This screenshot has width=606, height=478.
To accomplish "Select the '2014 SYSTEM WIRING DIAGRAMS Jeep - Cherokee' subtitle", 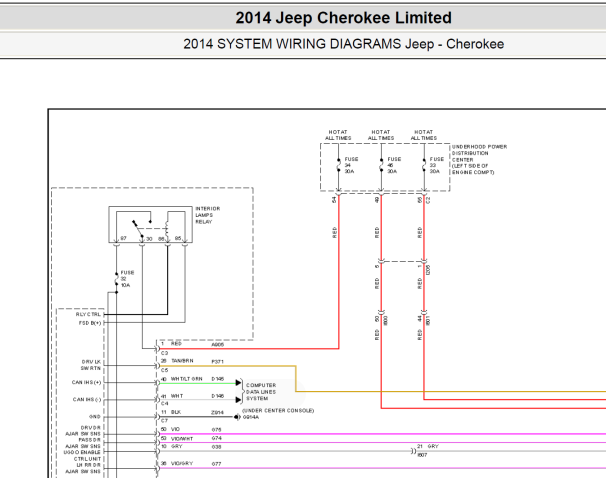I will click(343, 44).
